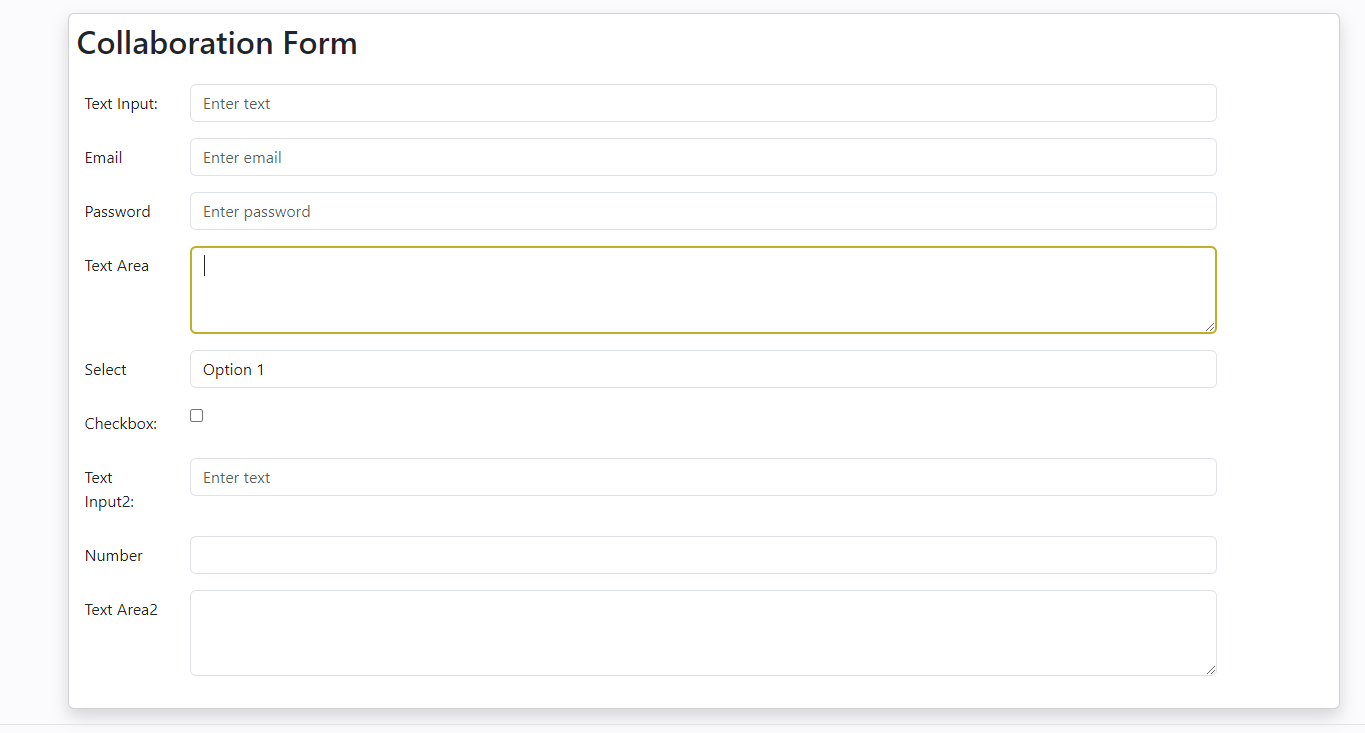Viewport: 1365px width, 733px height.
Task: Click the "Text Input:" label
Action: (121, 103)
